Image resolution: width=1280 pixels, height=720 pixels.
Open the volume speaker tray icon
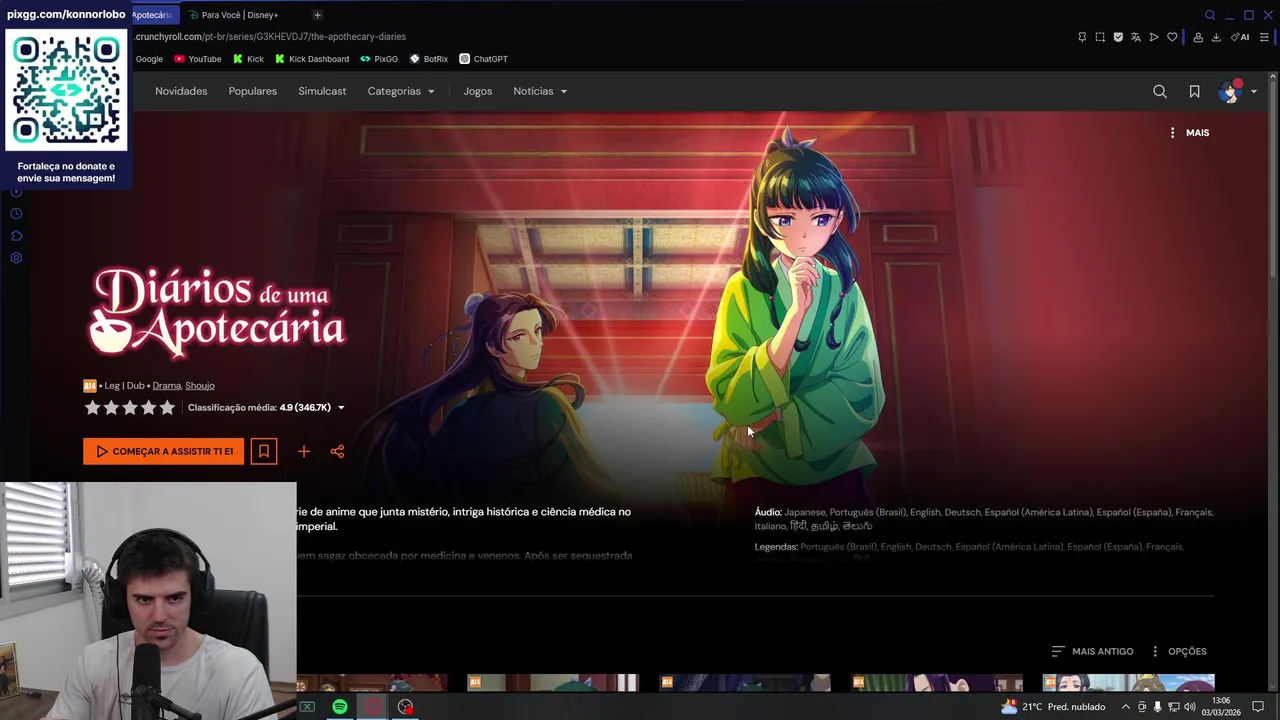pyautogui.click(x=1189, y=707)
